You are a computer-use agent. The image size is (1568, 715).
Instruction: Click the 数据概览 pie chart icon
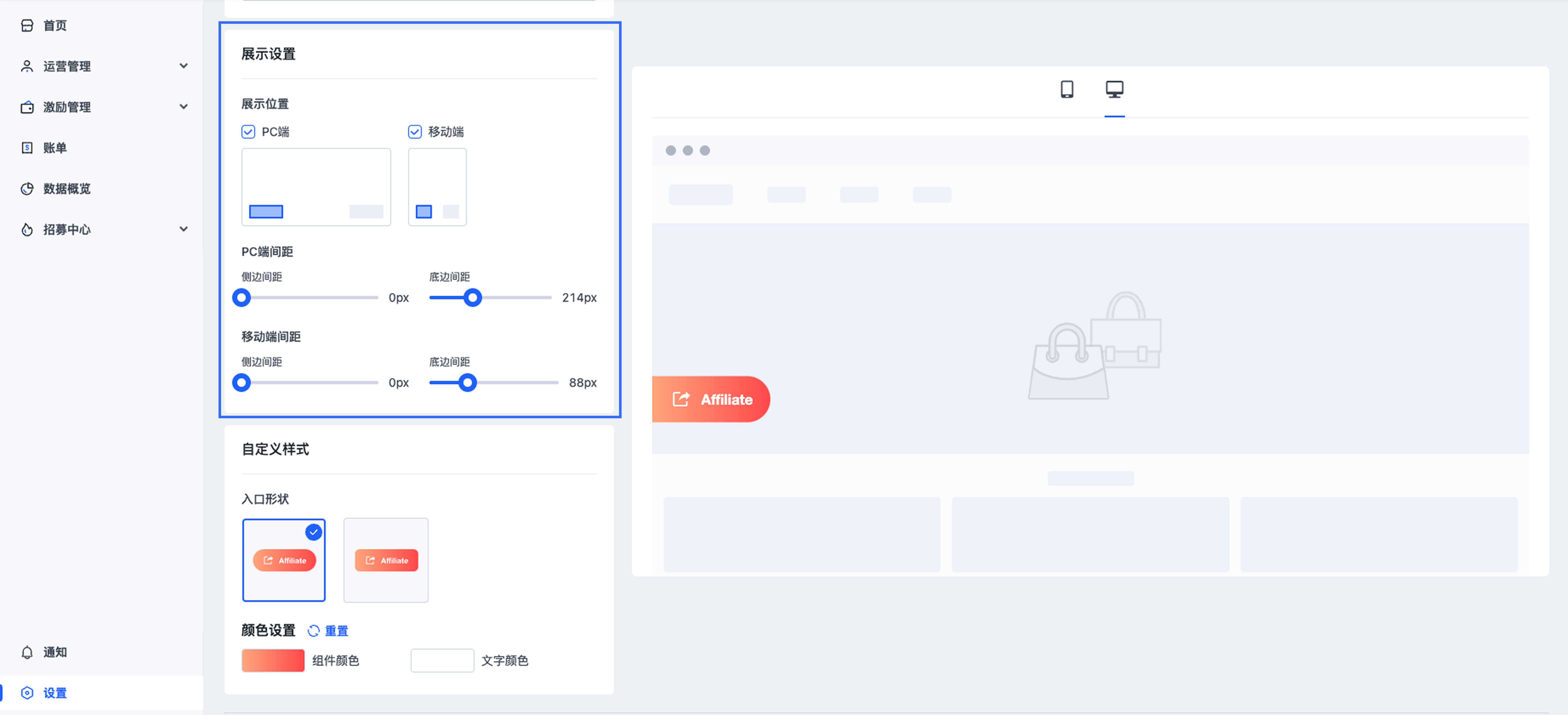tap(27, 189)
